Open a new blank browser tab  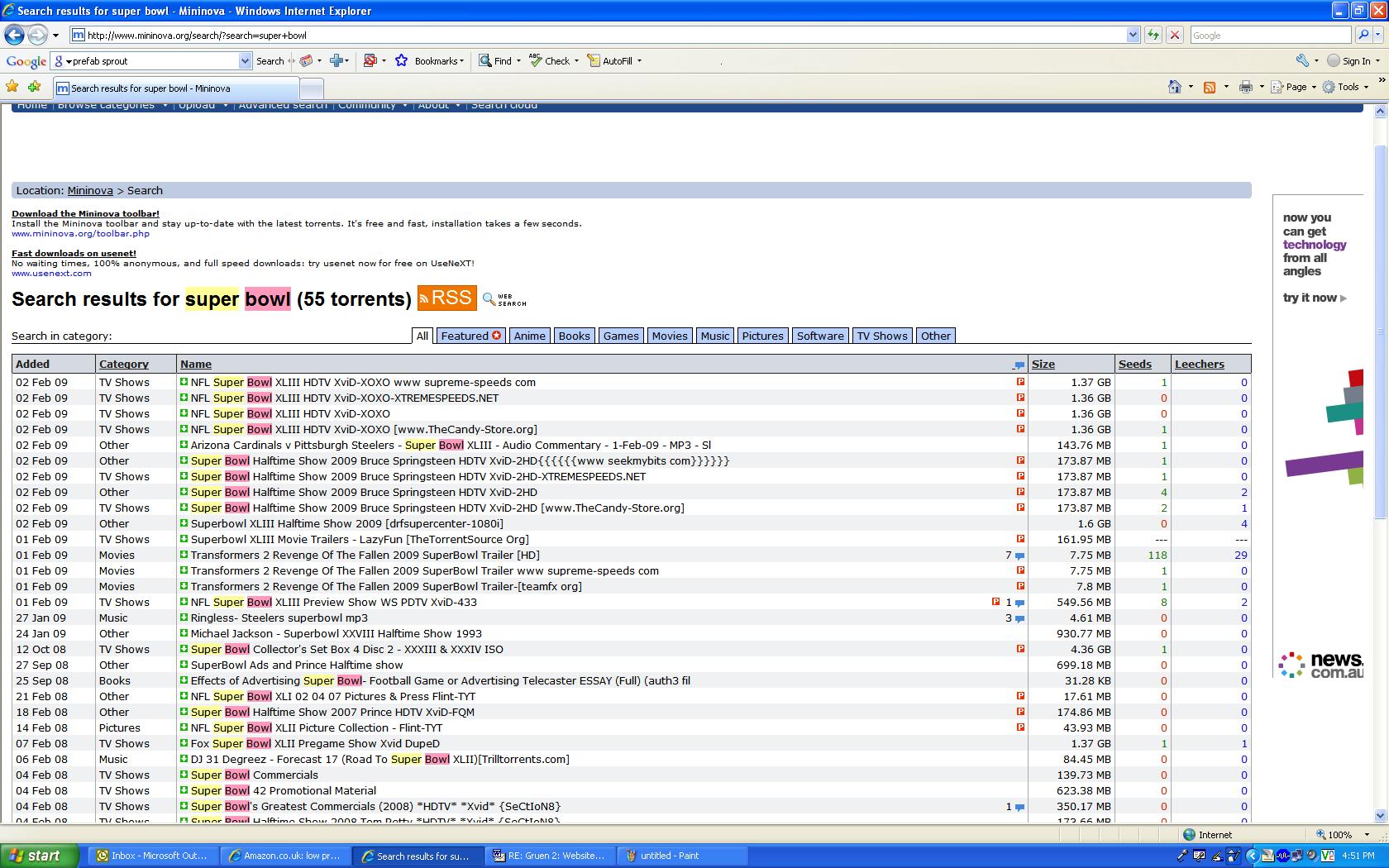pyautogui.click(x=311, y=88)
